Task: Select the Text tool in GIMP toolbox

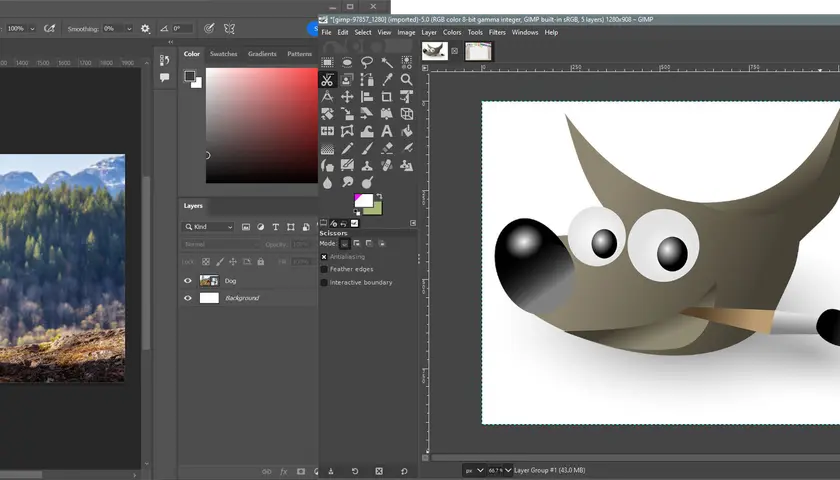Action: [x=387, y=131]
